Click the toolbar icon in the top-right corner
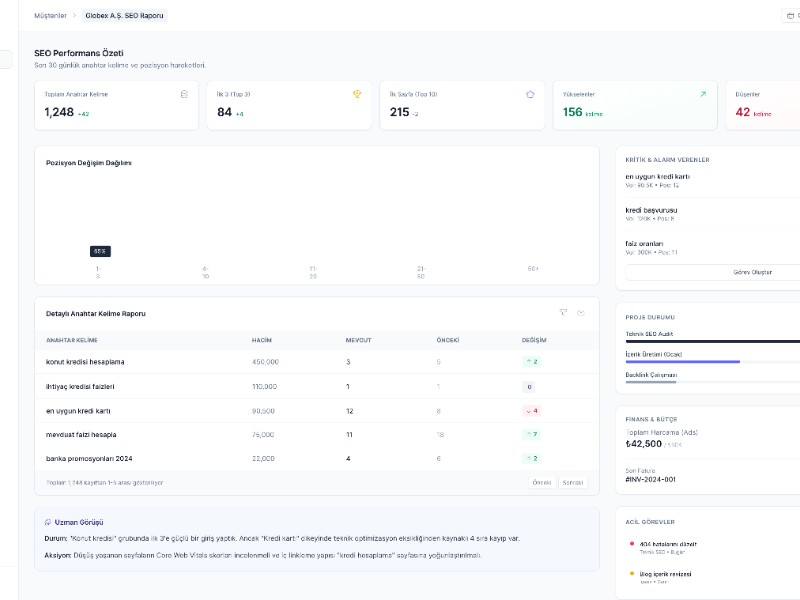This screenshot has width=800, height=600. 788,14
